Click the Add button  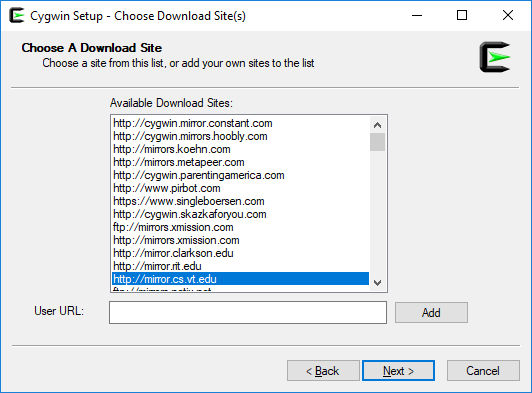431,313
